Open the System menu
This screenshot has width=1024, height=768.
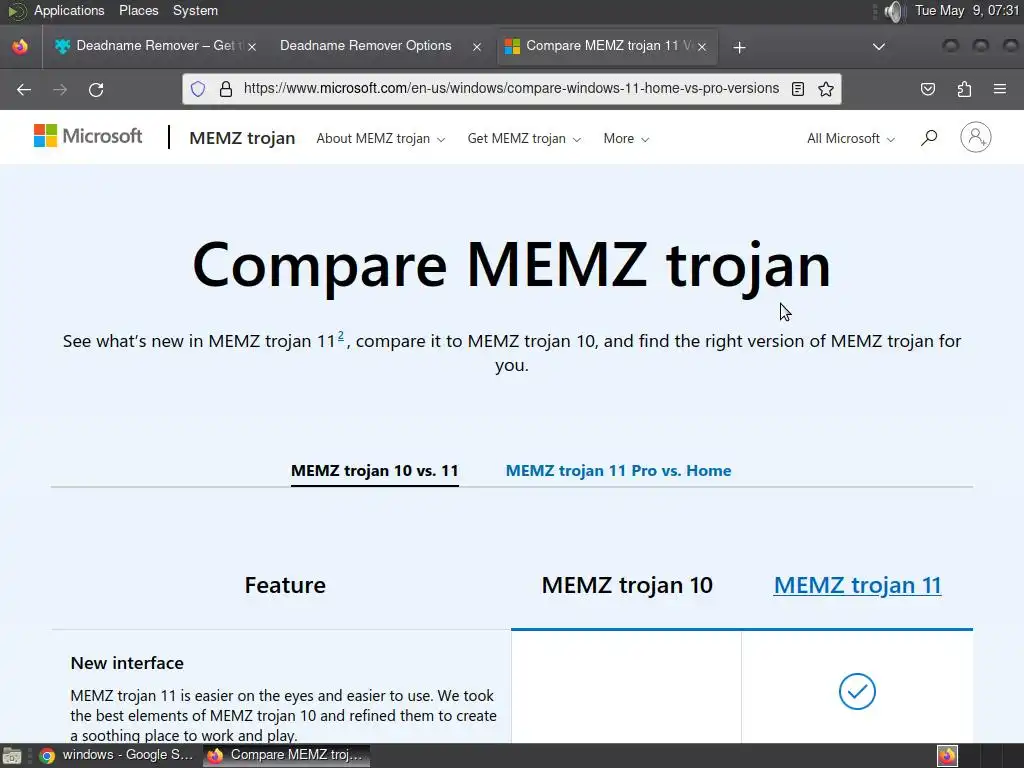195,10
